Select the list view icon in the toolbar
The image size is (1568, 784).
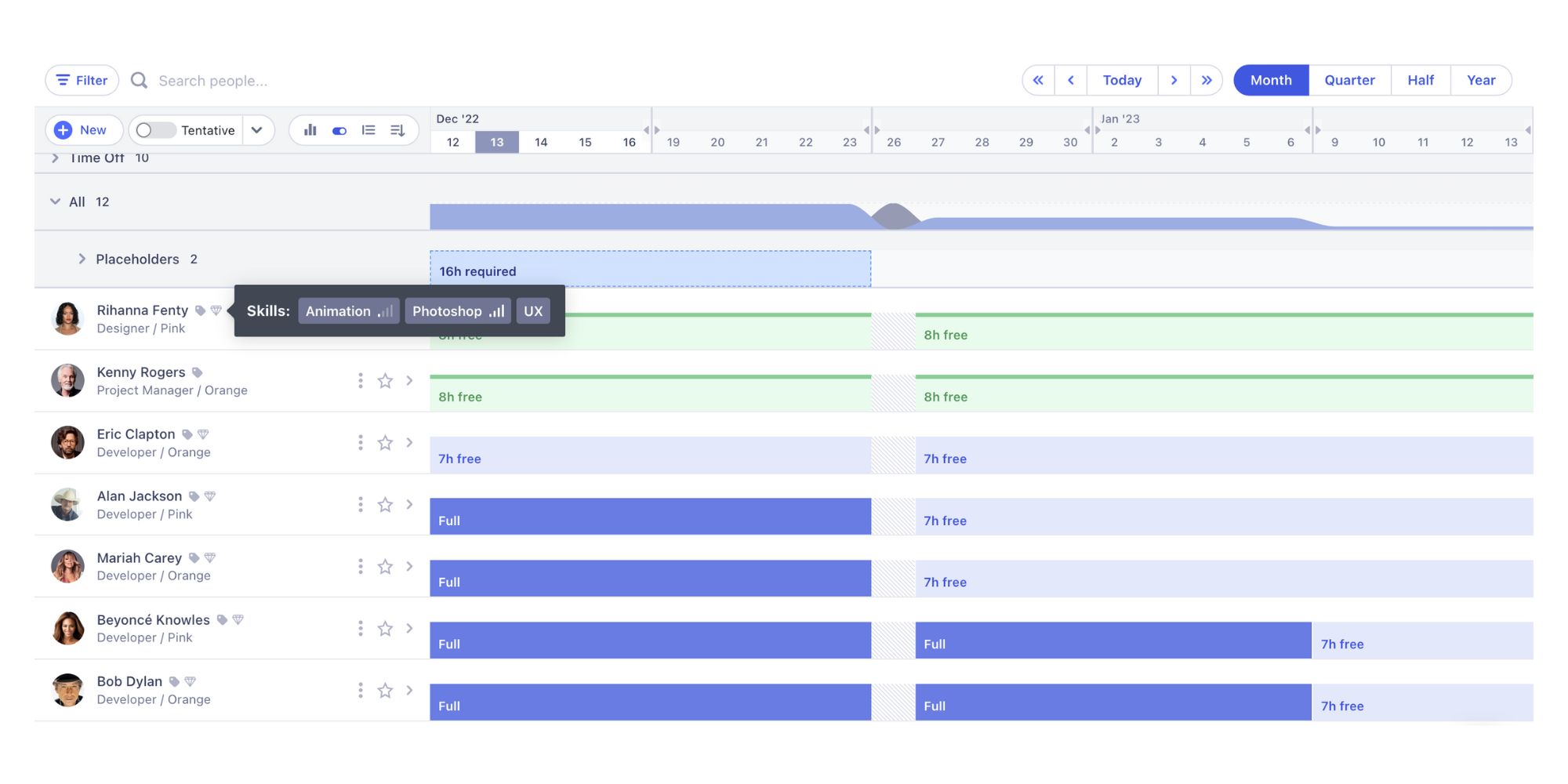pos(368,130)
